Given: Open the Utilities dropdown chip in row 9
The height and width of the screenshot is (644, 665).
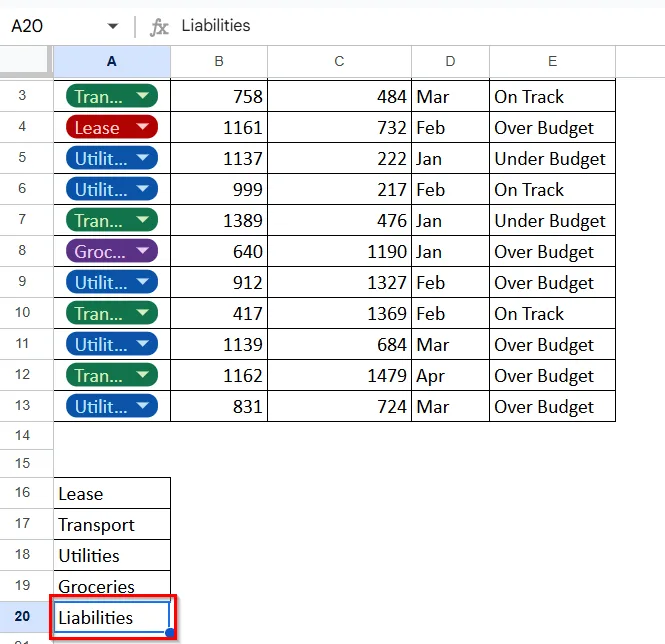Looking at the screenshot, I should tap(112, 282).
